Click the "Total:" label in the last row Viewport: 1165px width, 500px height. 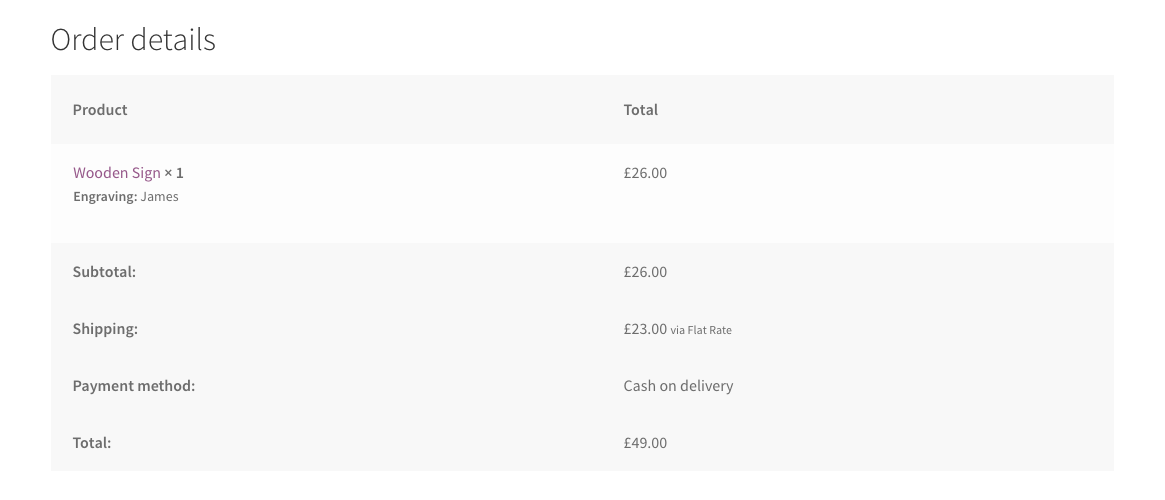click(92, 443)
